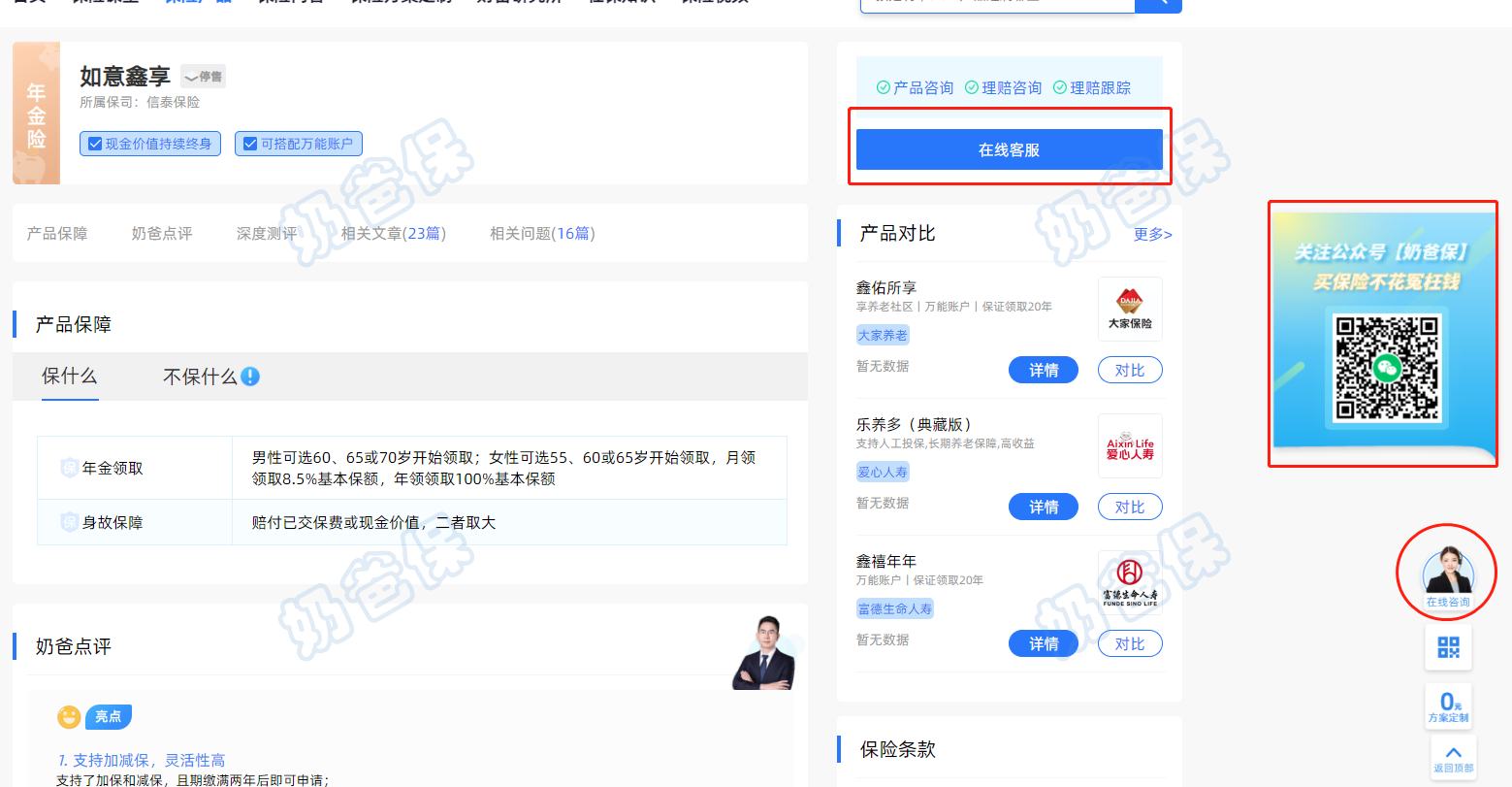Image resolution: width=1512 pixels, height=787 pixels.
Task: Click the 大家保险 logo thumbnail
Action: (x=1130, y=309)
